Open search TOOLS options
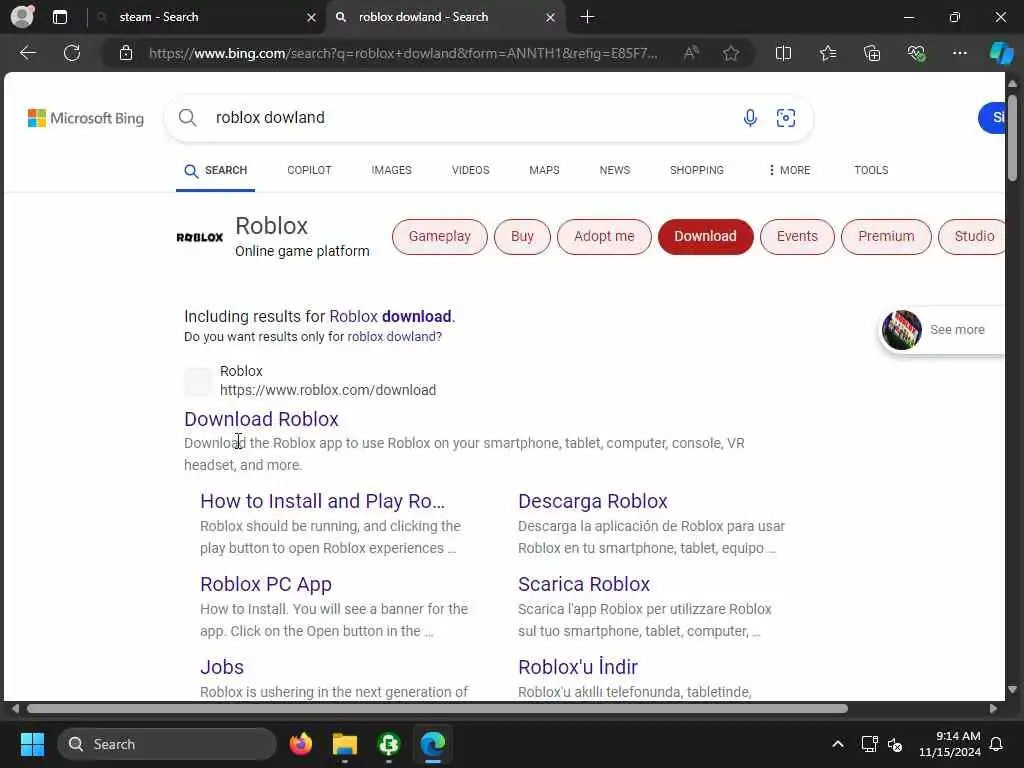The image size is (1024, 768). [871, 170]
